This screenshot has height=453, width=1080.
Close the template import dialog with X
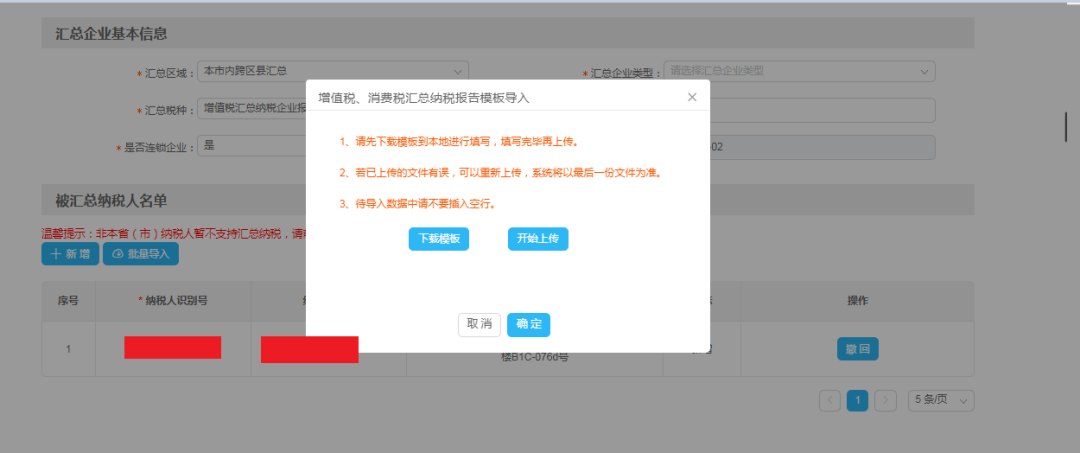click(x=692, y=97)
